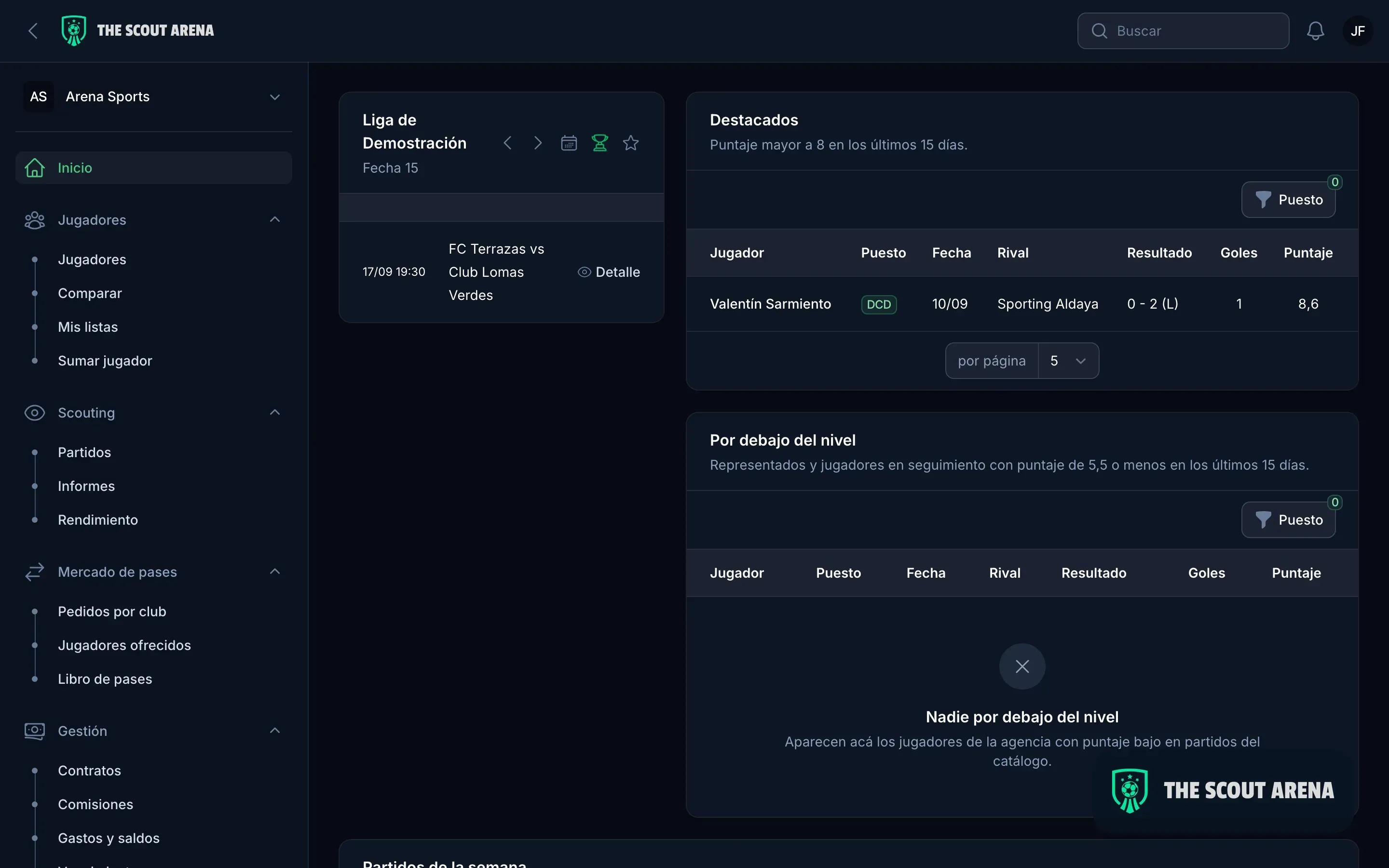
Task: Open Rendimiento under Scouting
Action: click(98, 520)
